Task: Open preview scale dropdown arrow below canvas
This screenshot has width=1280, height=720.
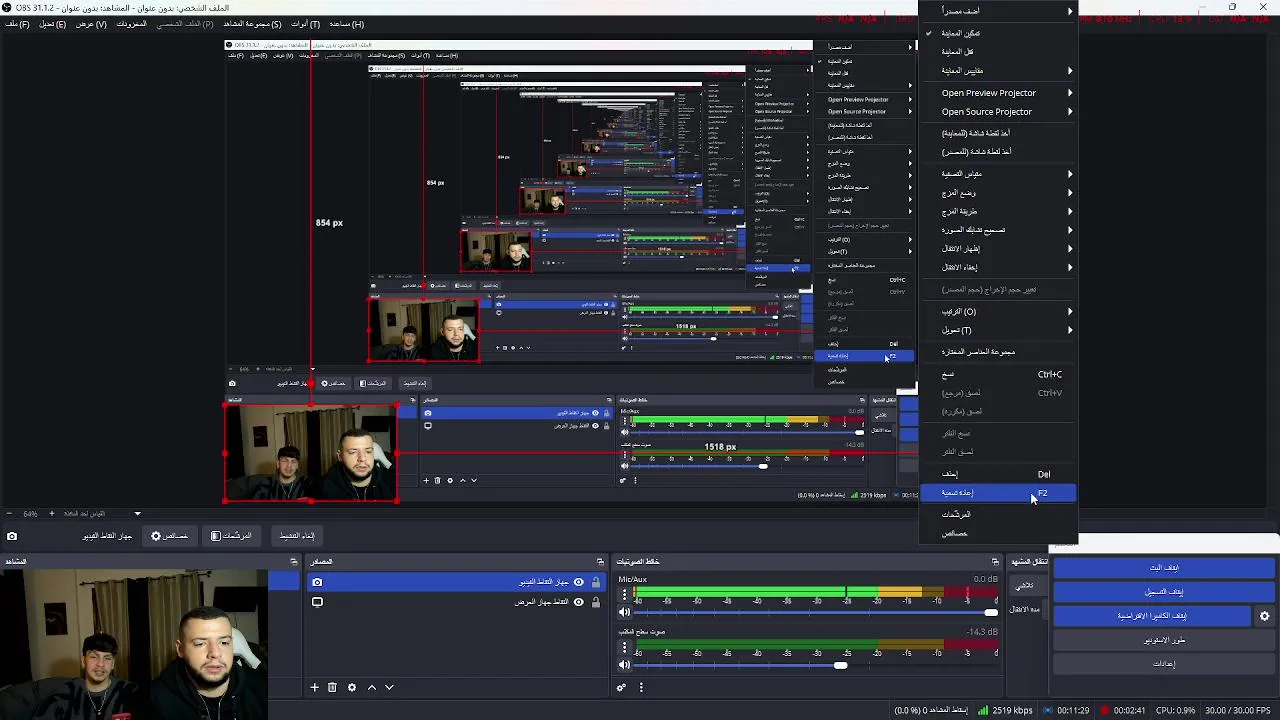Action: point(138,514)
